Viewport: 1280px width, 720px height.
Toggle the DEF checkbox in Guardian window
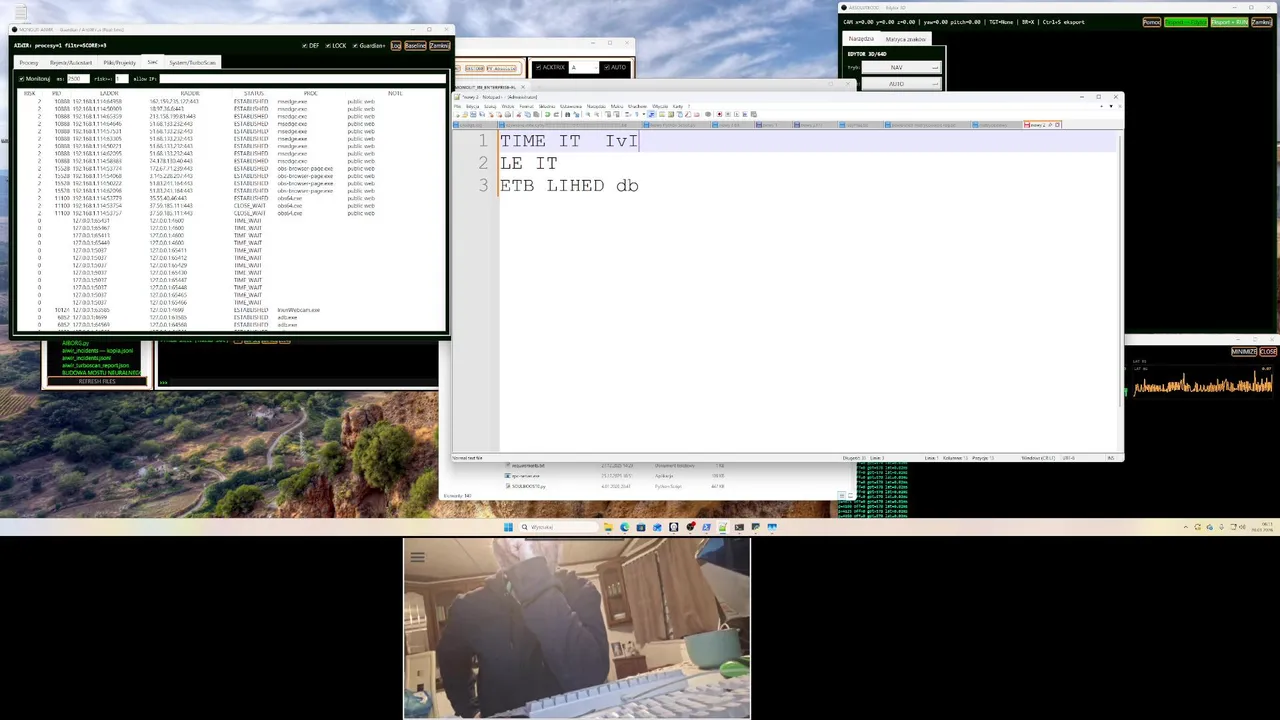(305, 45)
